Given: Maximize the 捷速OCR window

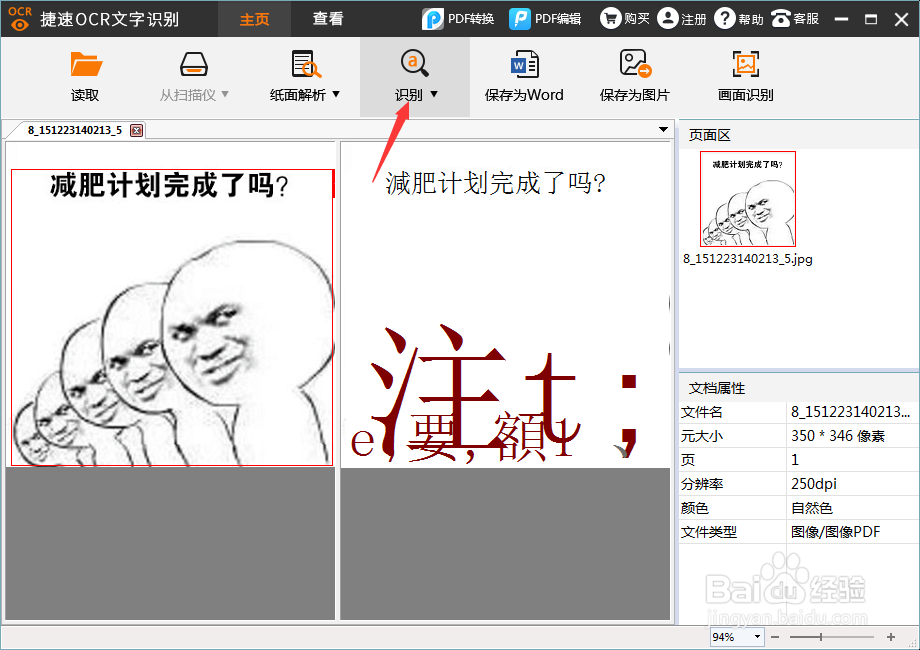Looking at the screenshot, I should (x=871, y=19).
